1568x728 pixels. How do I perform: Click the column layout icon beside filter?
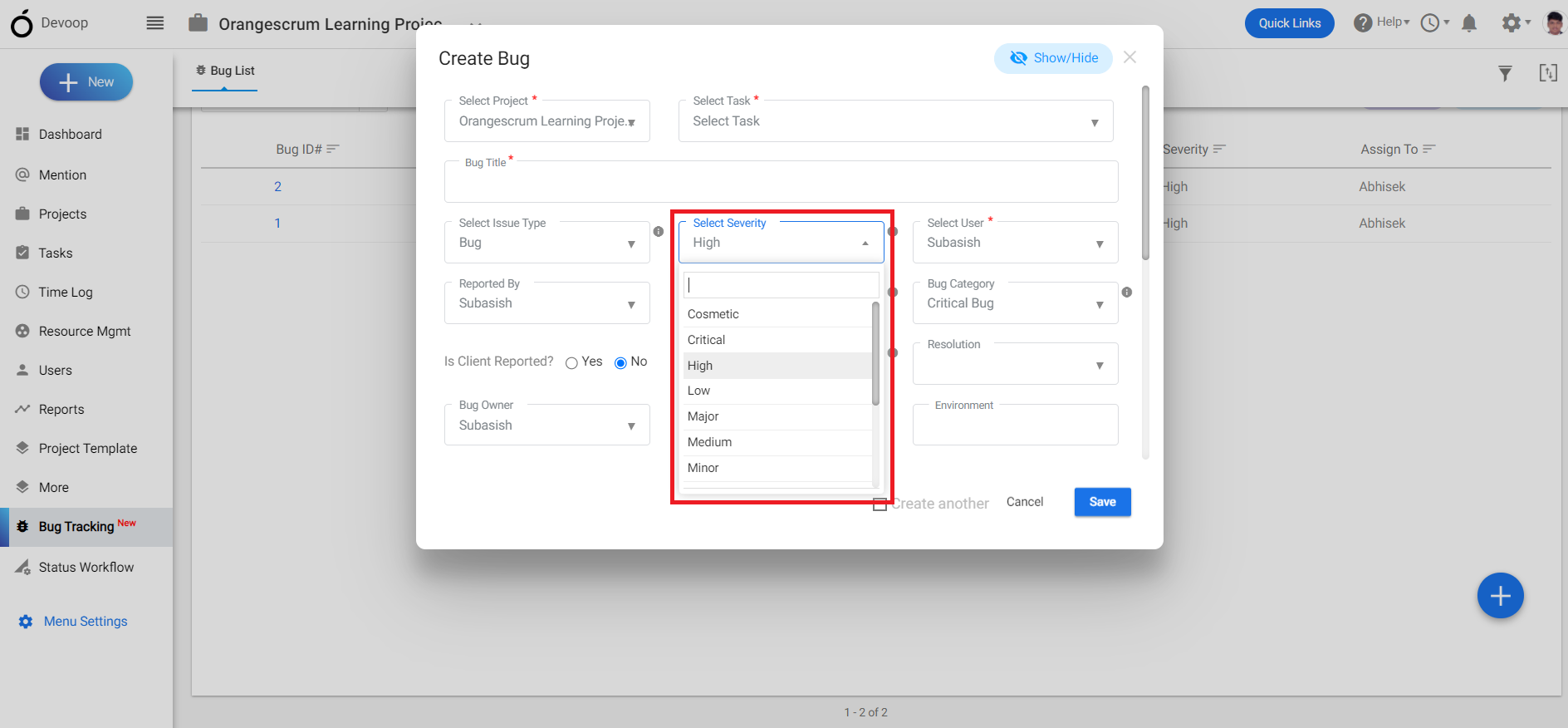1548,73
